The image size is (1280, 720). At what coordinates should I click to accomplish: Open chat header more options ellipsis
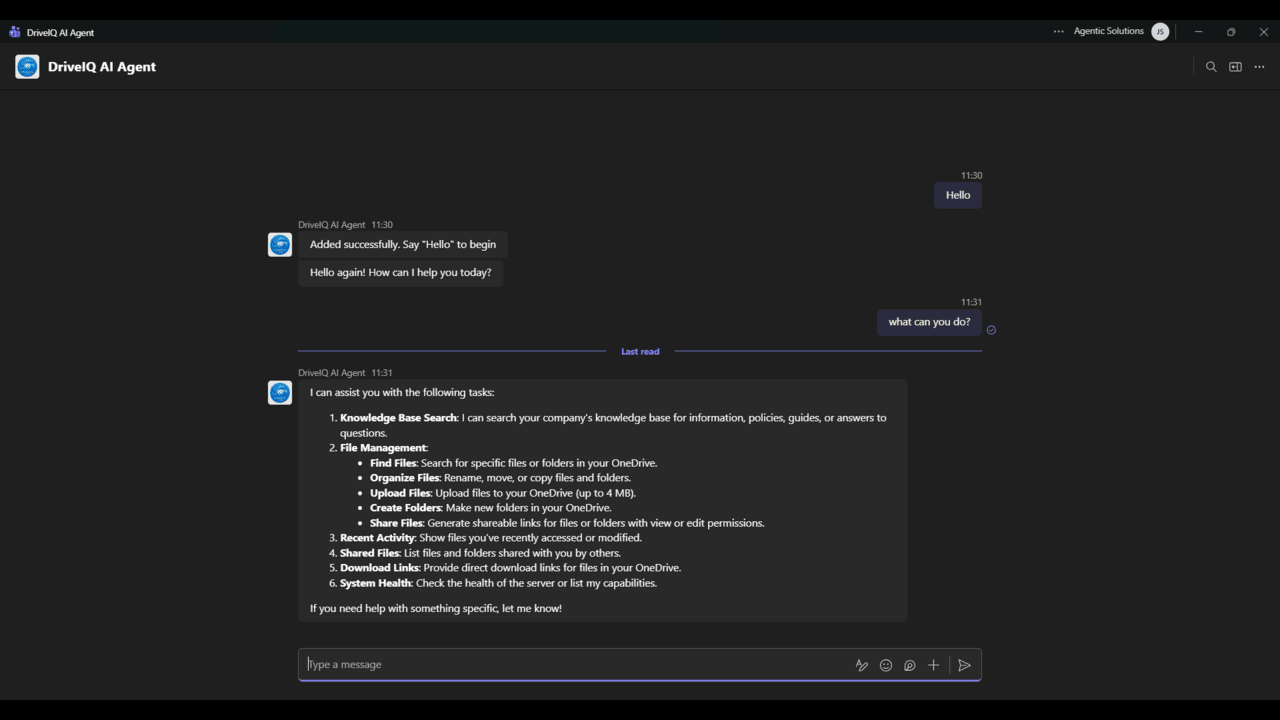tap(1259, 67)
